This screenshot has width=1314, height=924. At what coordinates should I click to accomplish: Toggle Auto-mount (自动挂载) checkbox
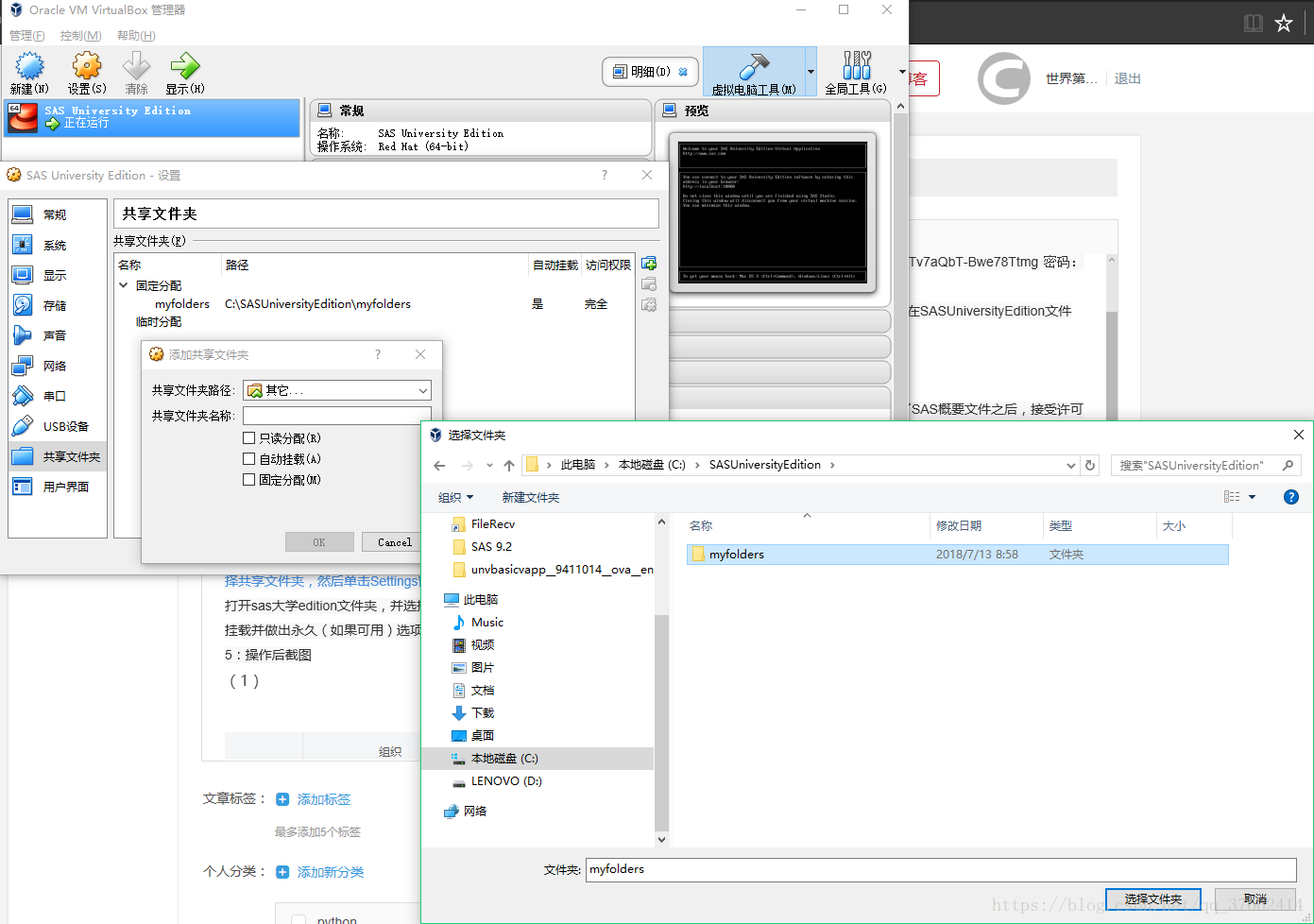(249, 458)
